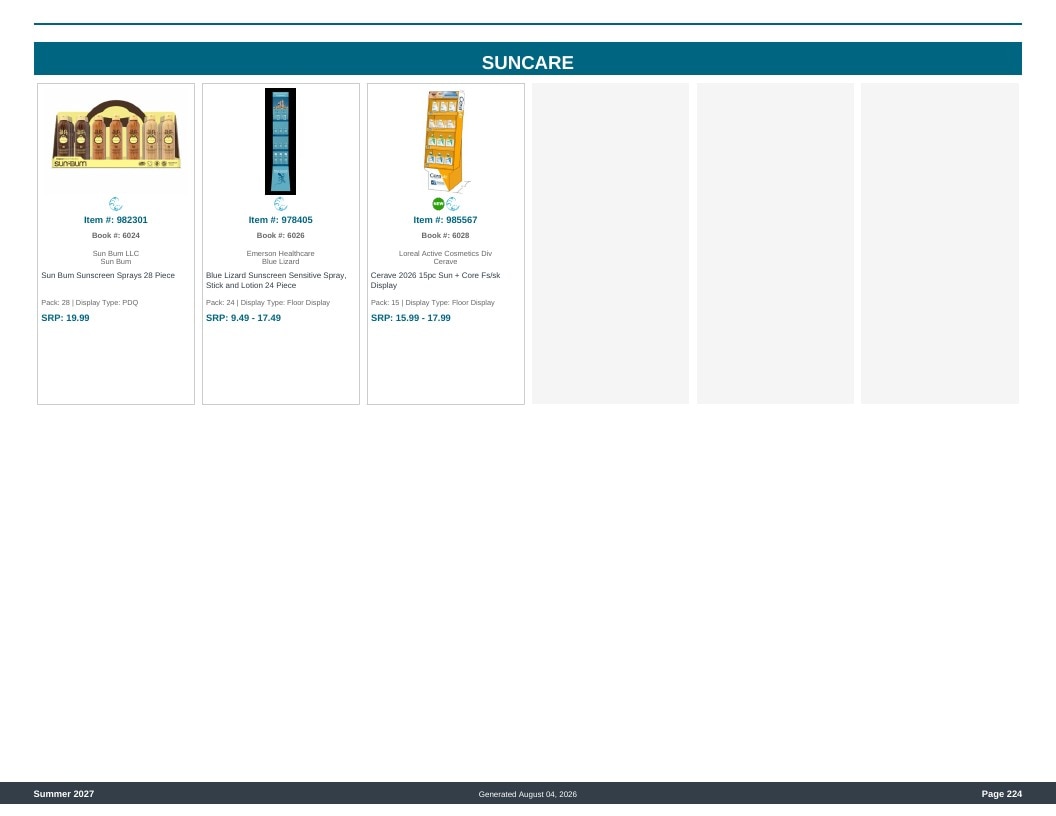Open Blue Lizard floor display image
Screen dimensions: 1056x816
[x=281, y=141]
